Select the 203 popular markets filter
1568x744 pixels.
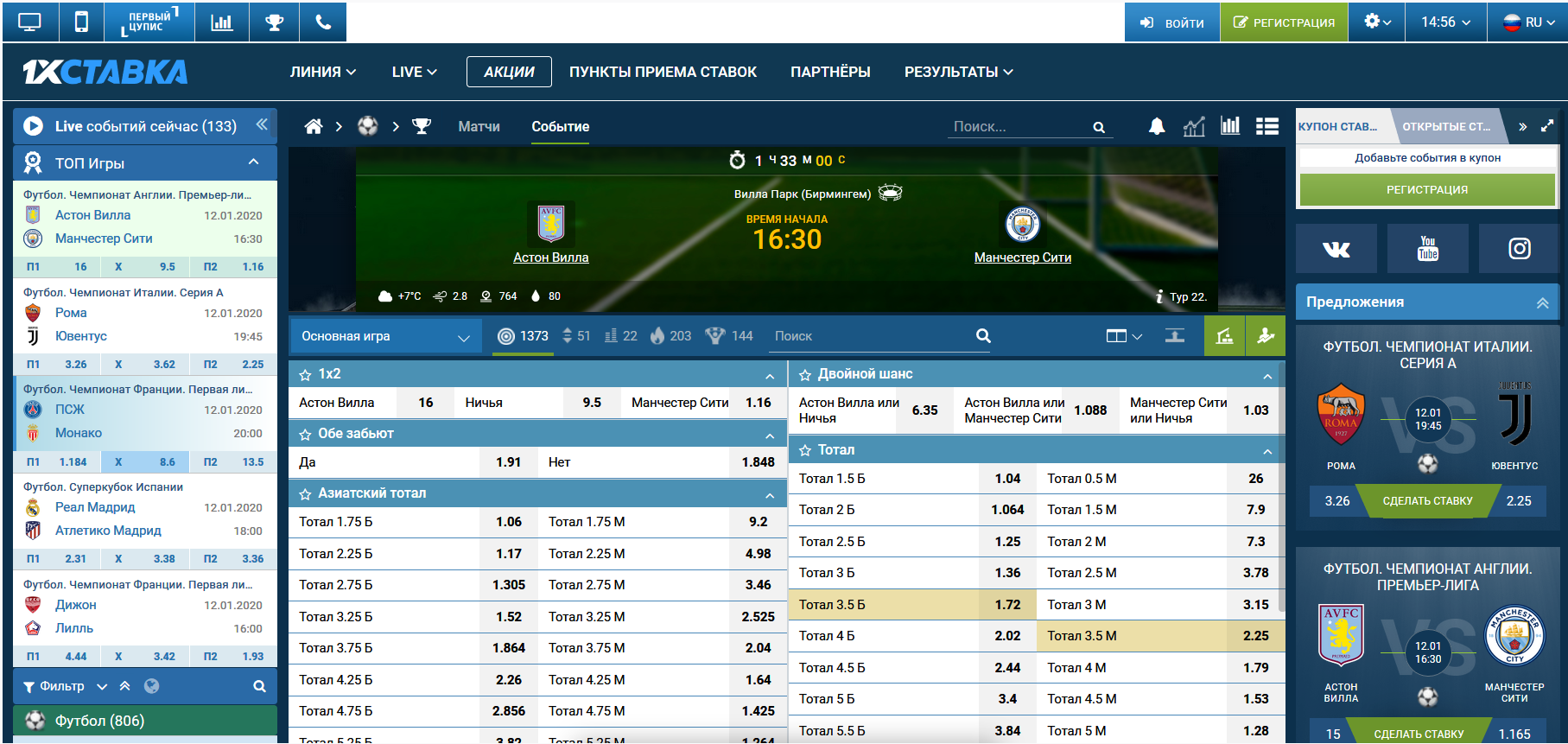point(671,336)
